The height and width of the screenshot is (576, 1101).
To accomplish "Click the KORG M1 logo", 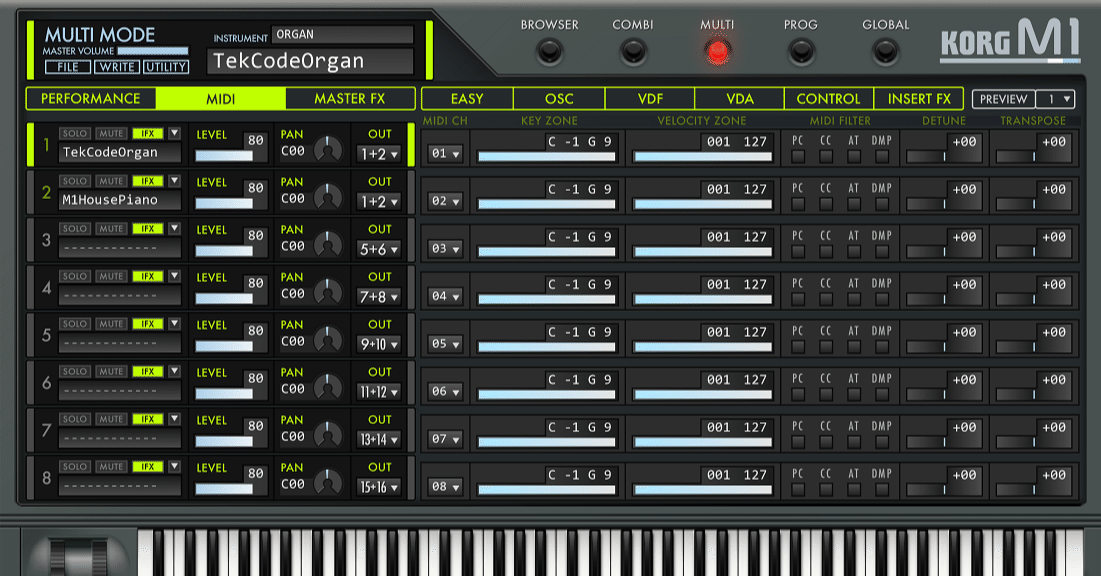I will pyautogui.click(x=1010, y=40).
